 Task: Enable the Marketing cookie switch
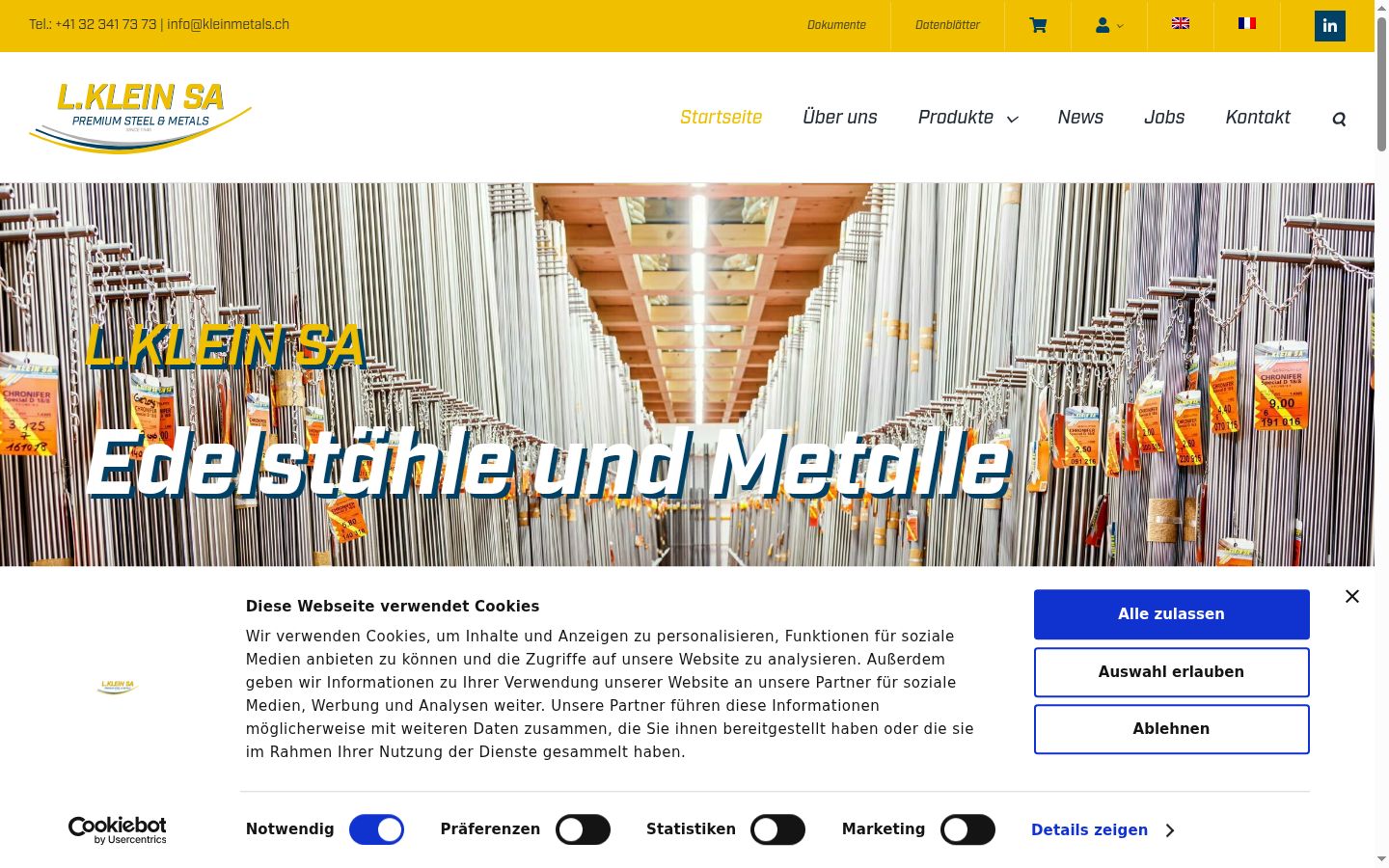967,829
